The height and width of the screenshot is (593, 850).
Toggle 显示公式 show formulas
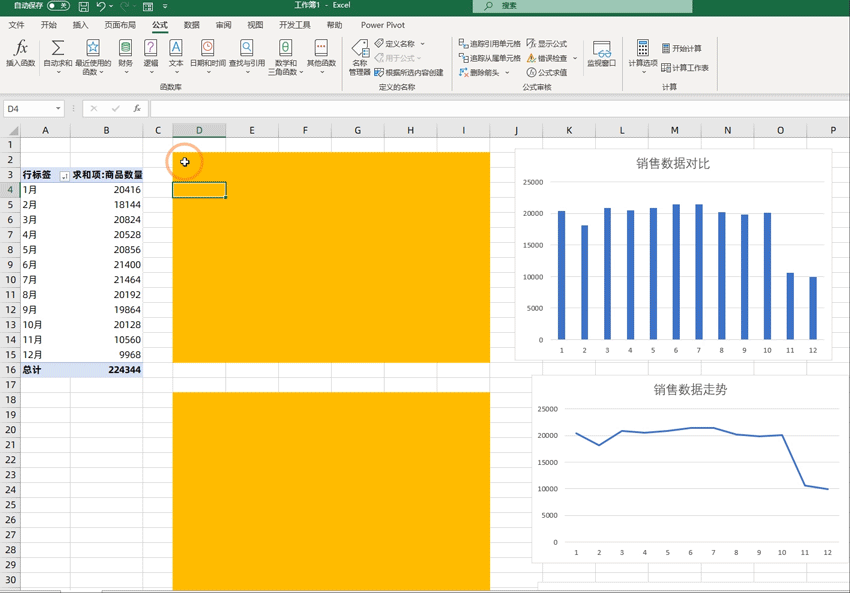[546, 44]
